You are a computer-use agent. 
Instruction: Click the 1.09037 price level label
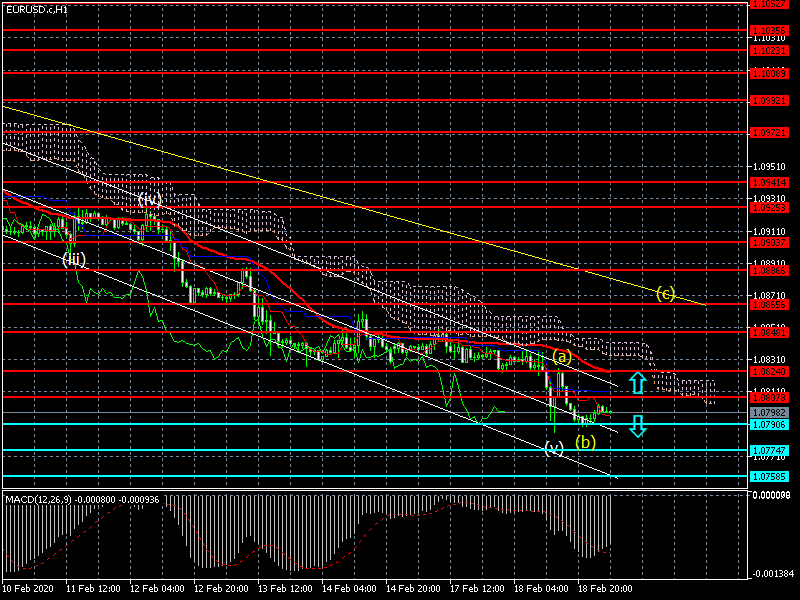769,243
